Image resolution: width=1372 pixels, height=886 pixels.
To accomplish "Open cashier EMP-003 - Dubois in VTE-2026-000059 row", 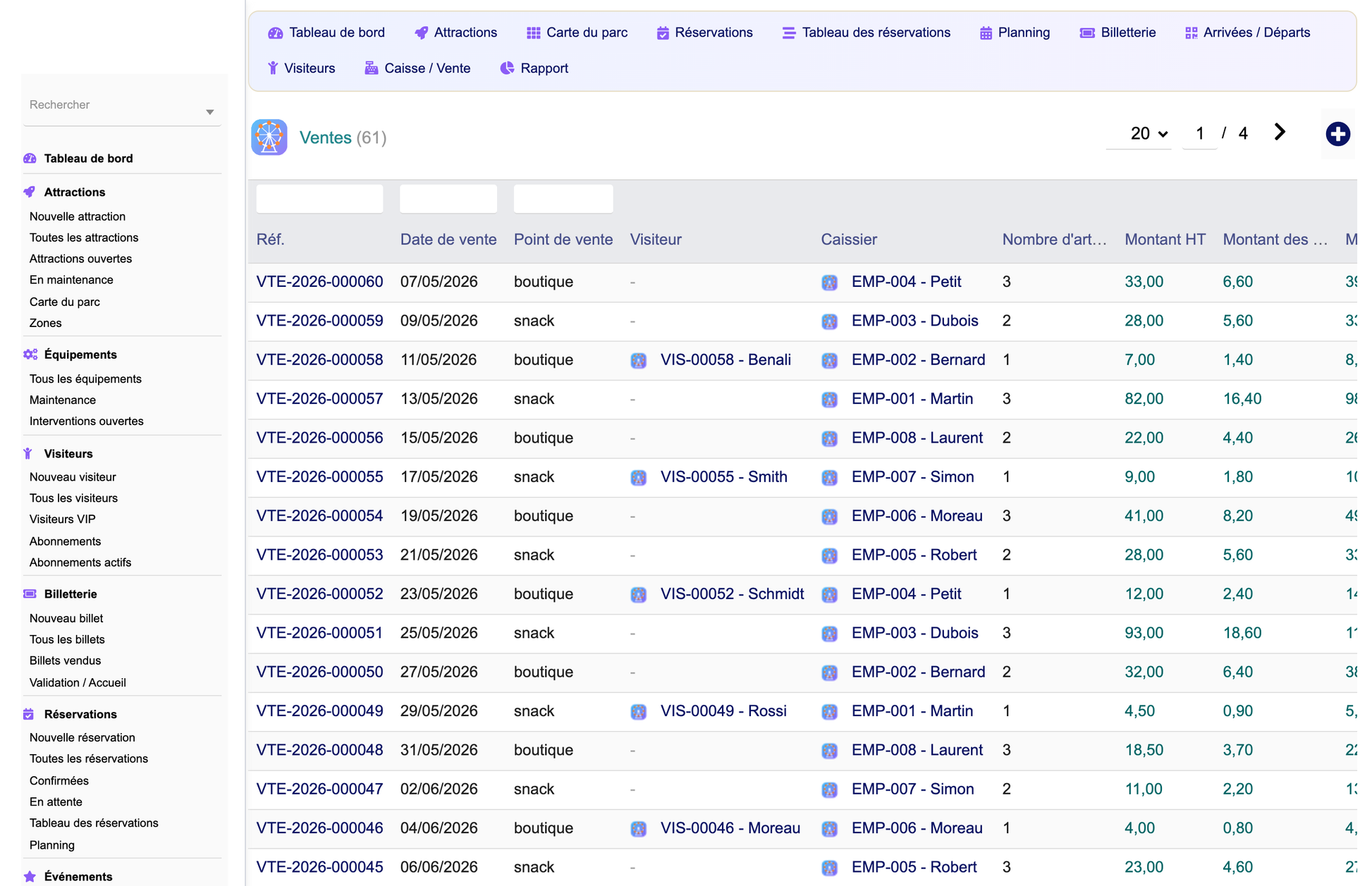I will click(x=914, y=321).
